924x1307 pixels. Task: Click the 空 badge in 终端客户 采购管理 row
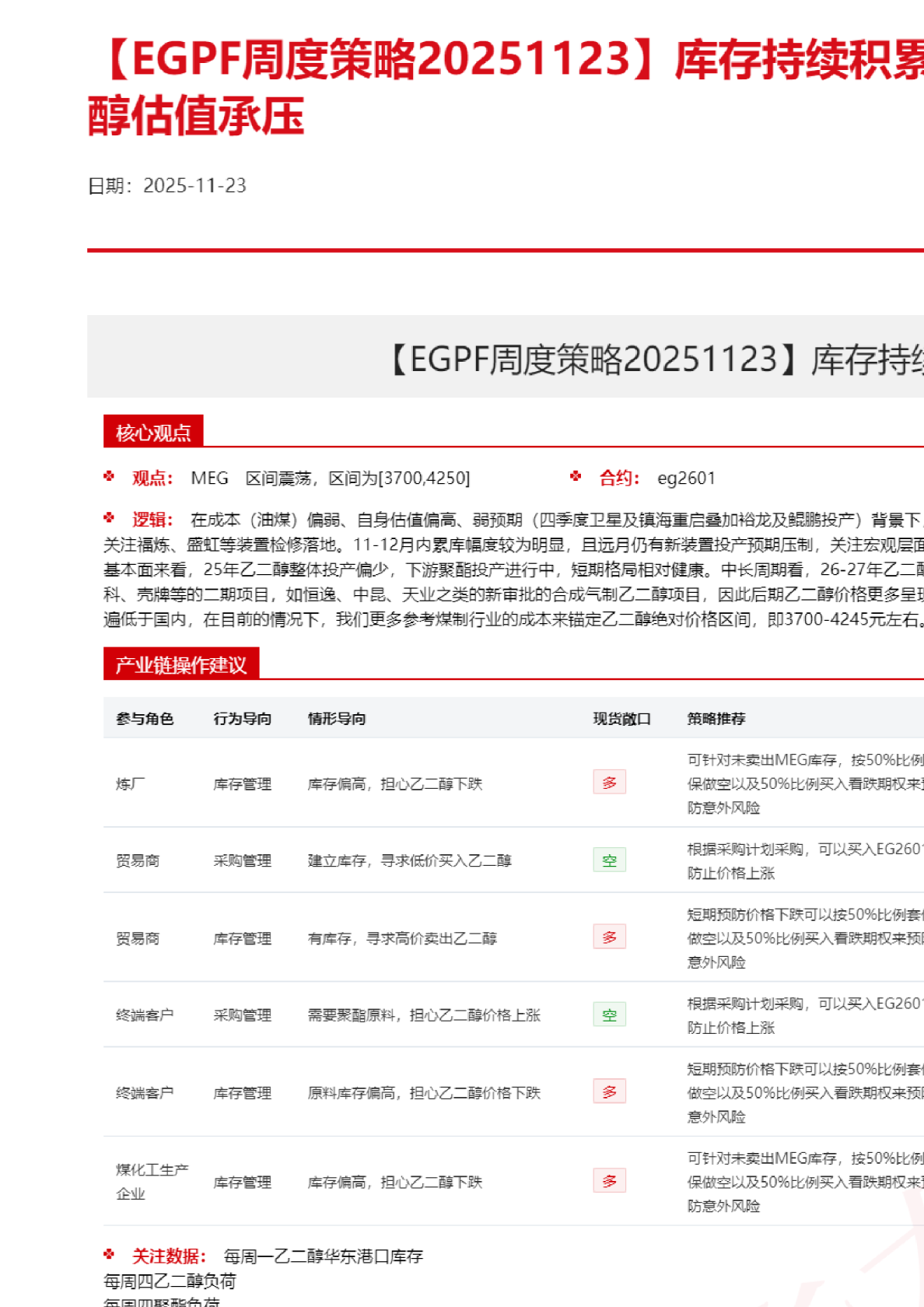click(x=609, y=1014)
